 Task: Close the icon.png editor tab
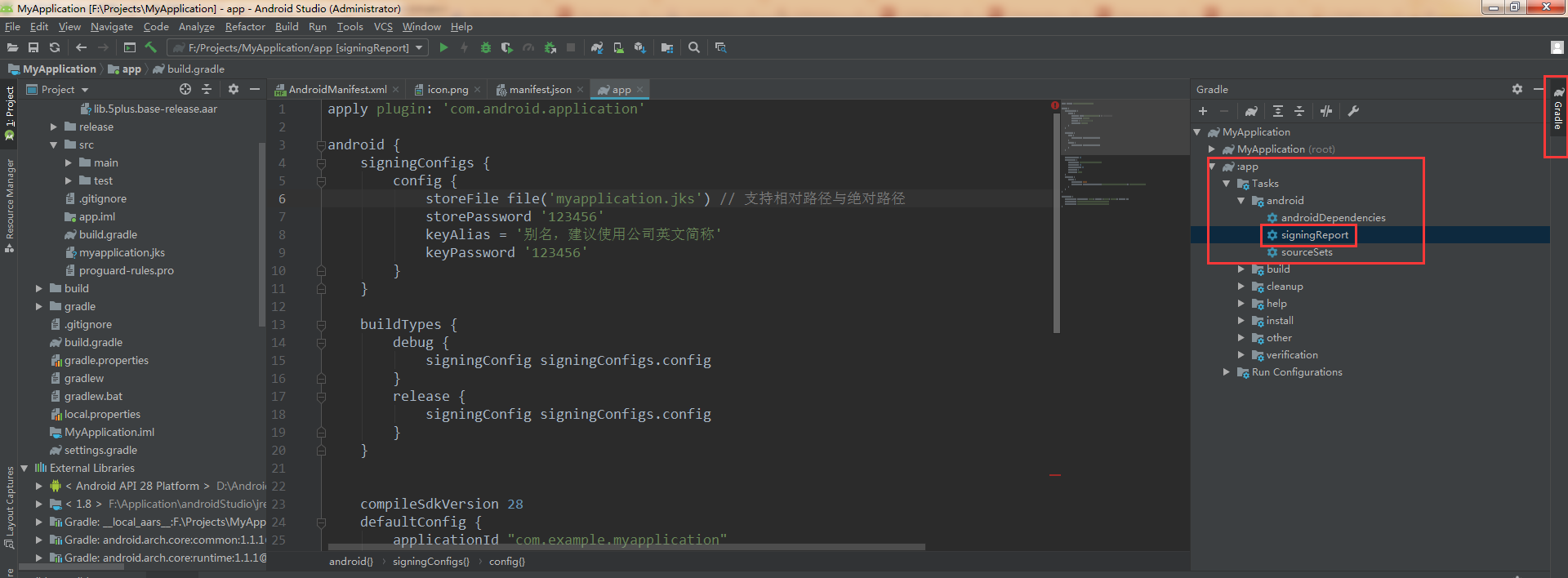tap(478, 90)
